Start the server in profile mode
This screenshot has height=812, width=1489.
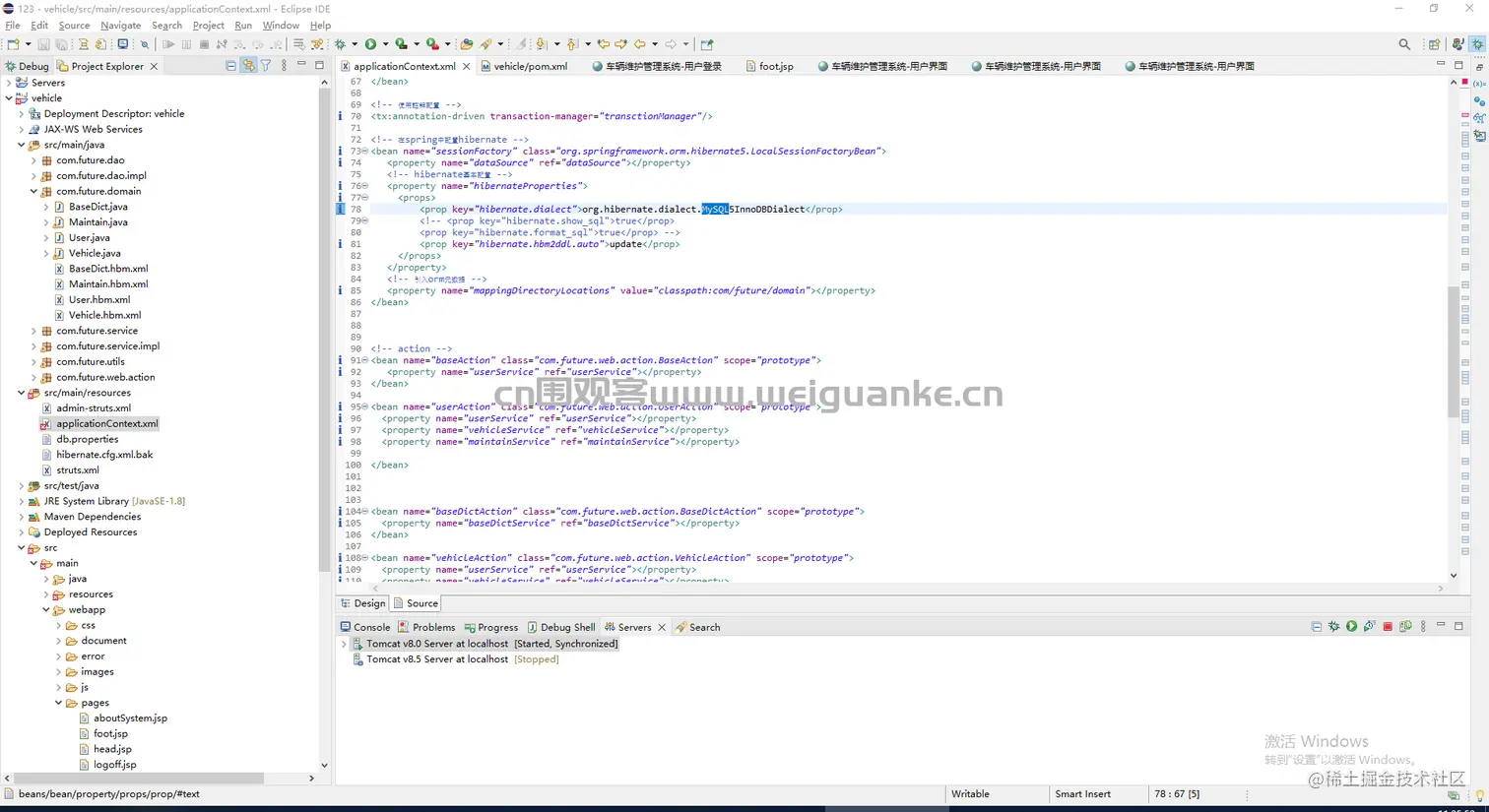pos(1370,627)
